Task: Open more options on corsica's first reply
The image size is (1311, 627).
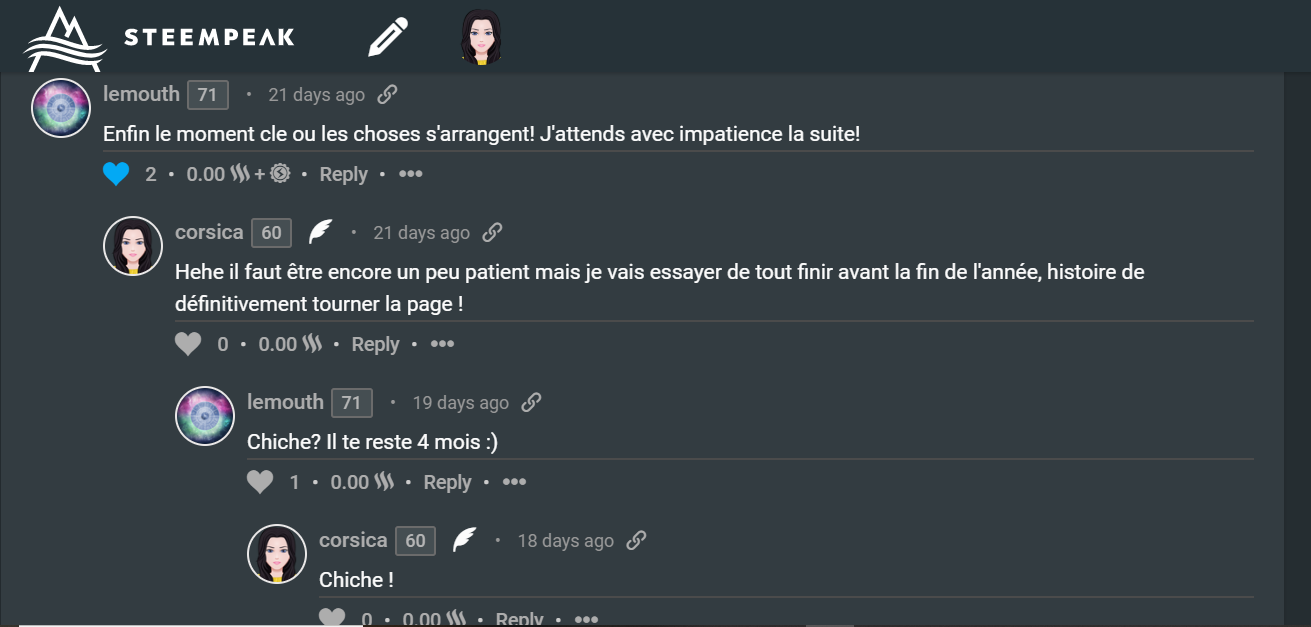Action: click(443, 344)
